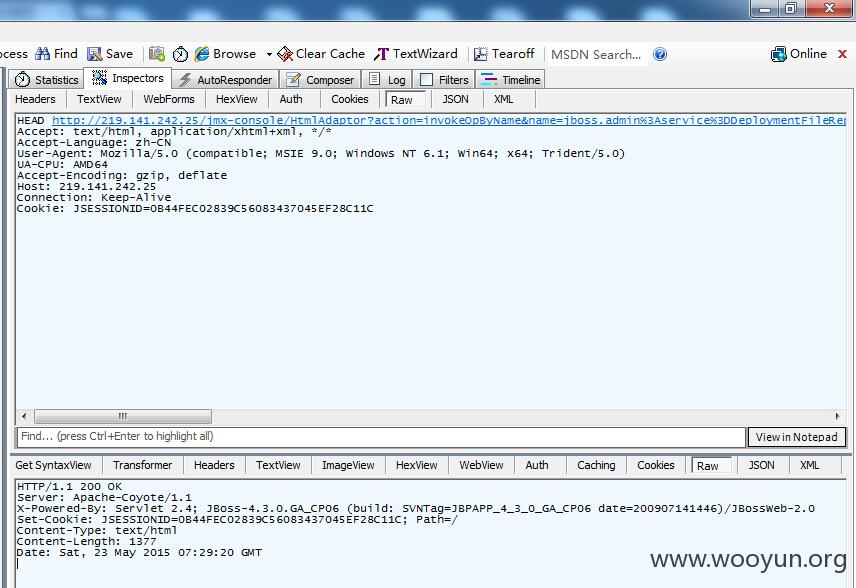Select request Auth inspector tab
Image resolution: width=856 pixels, height=588 pixels.
click(291, 99)
